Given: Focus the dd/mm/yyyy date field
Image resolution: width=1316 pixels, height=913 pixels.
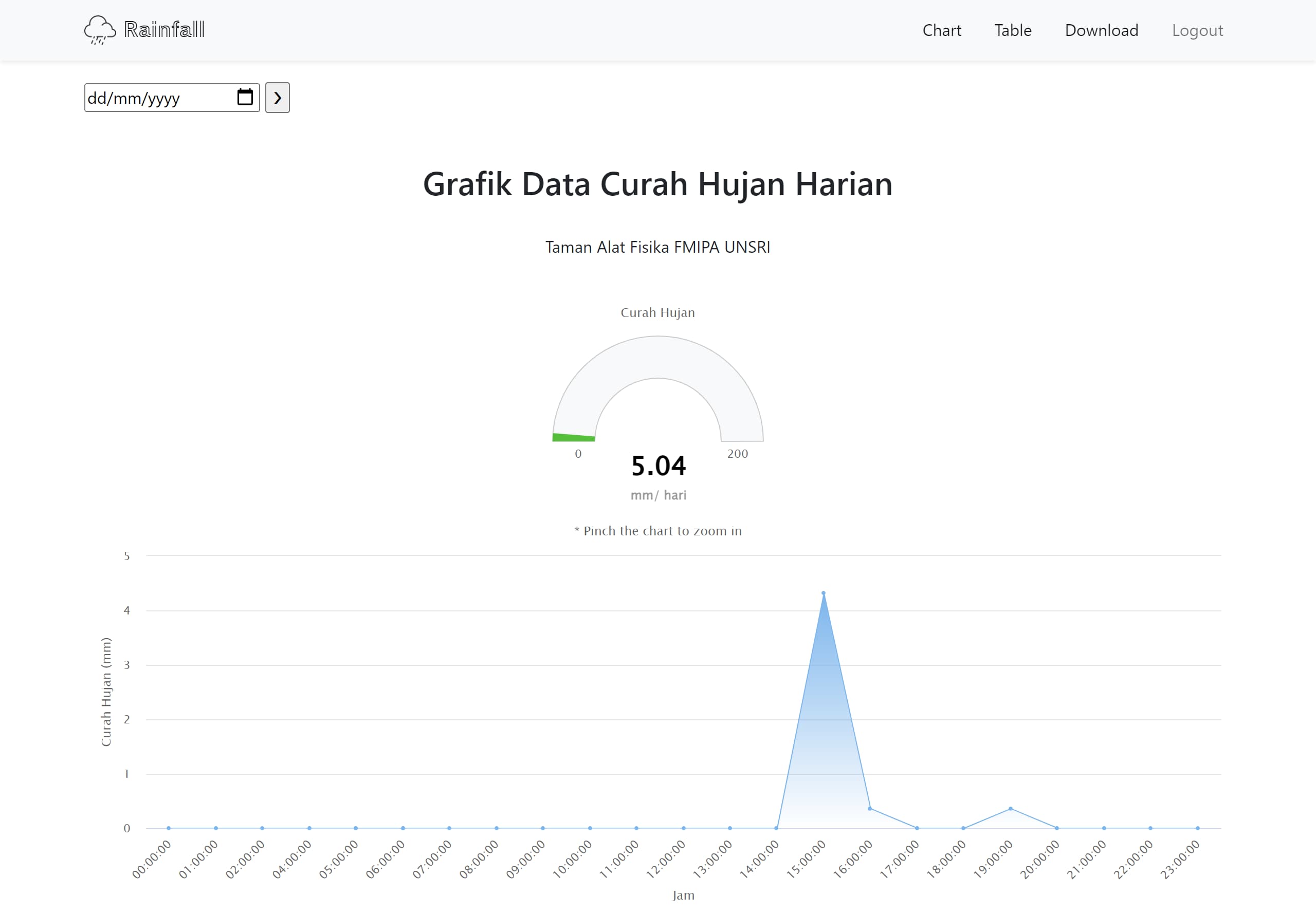Looking at the screenshot, I should click(x=172, y=98).
